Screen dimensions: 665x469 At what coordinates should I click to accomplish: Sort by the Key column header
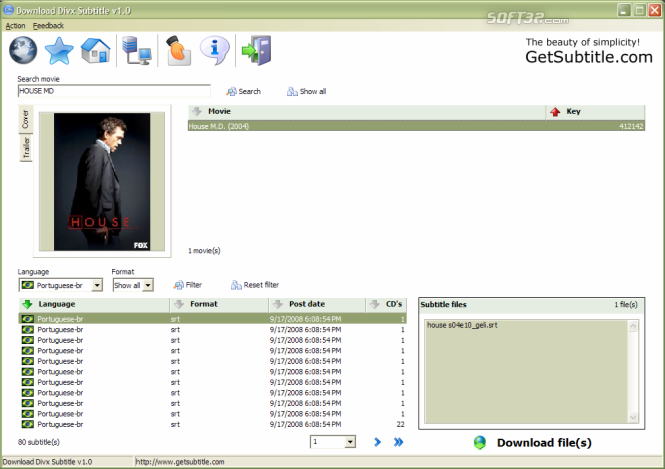pyautogui.click(x=595, y=112)
